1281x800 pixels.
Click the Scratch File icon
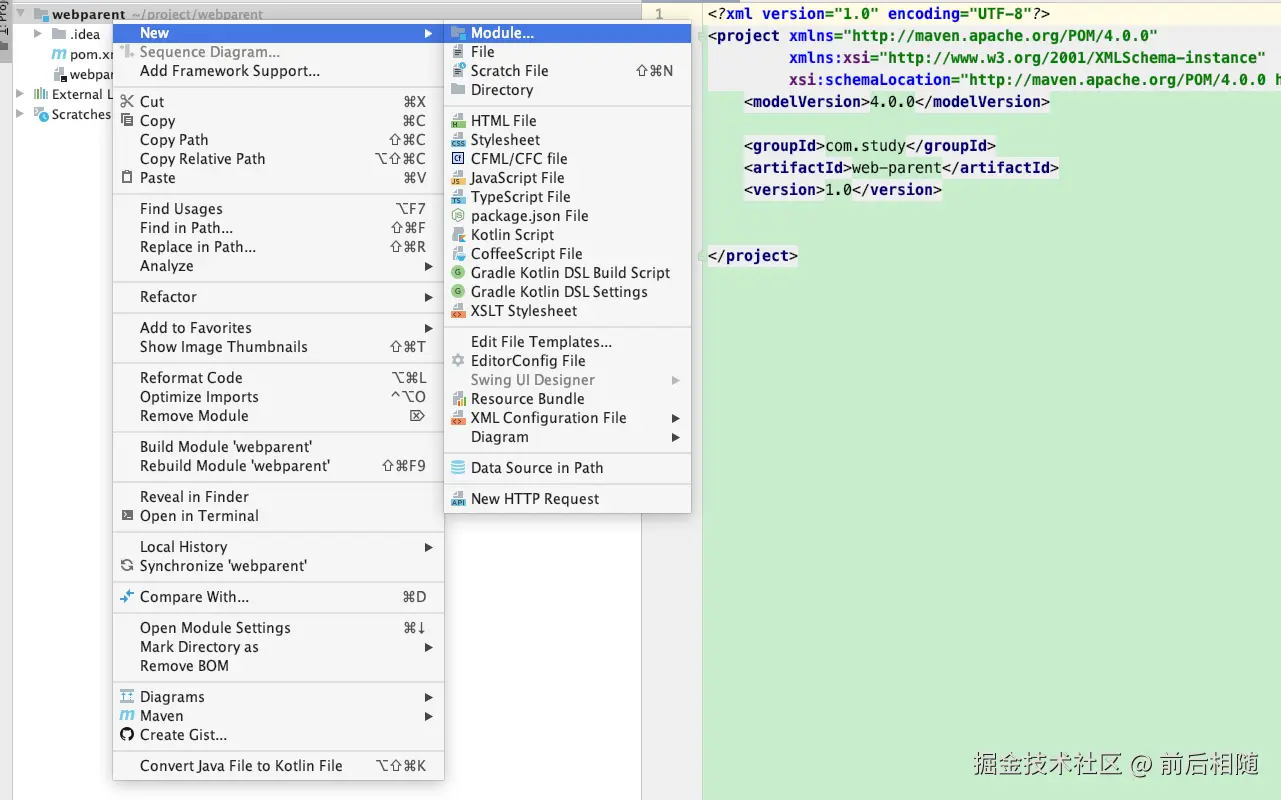click(x=458, y=71)
